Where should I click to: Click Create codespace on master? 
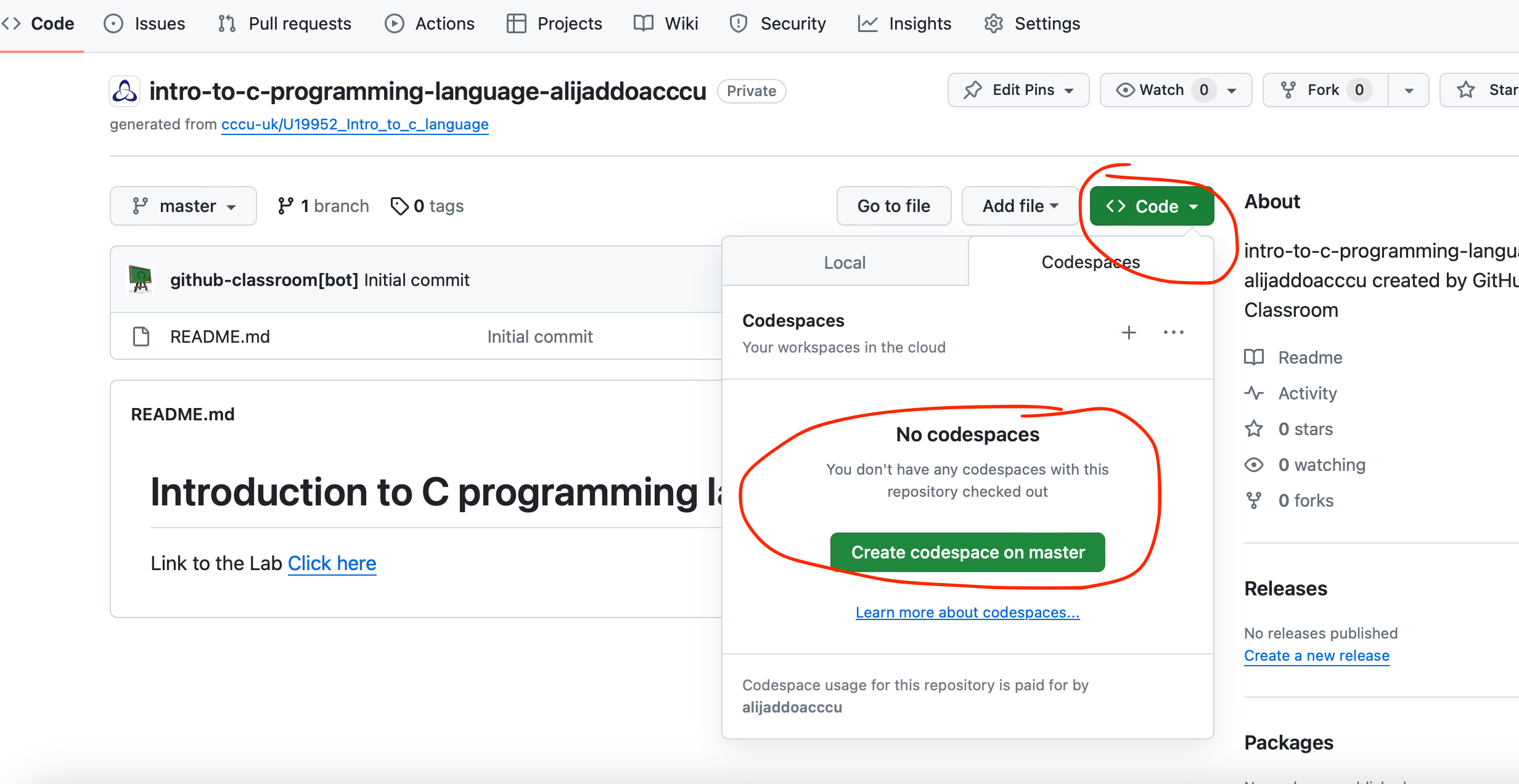point(968,552)
